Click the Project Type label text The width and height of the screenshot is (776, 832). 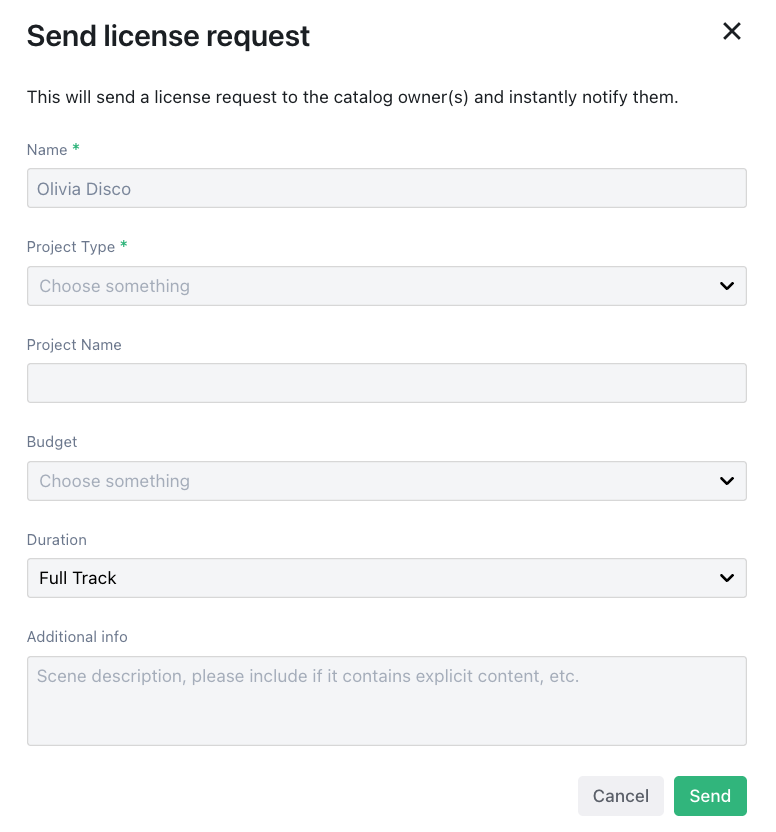click(x=71, y=247)
